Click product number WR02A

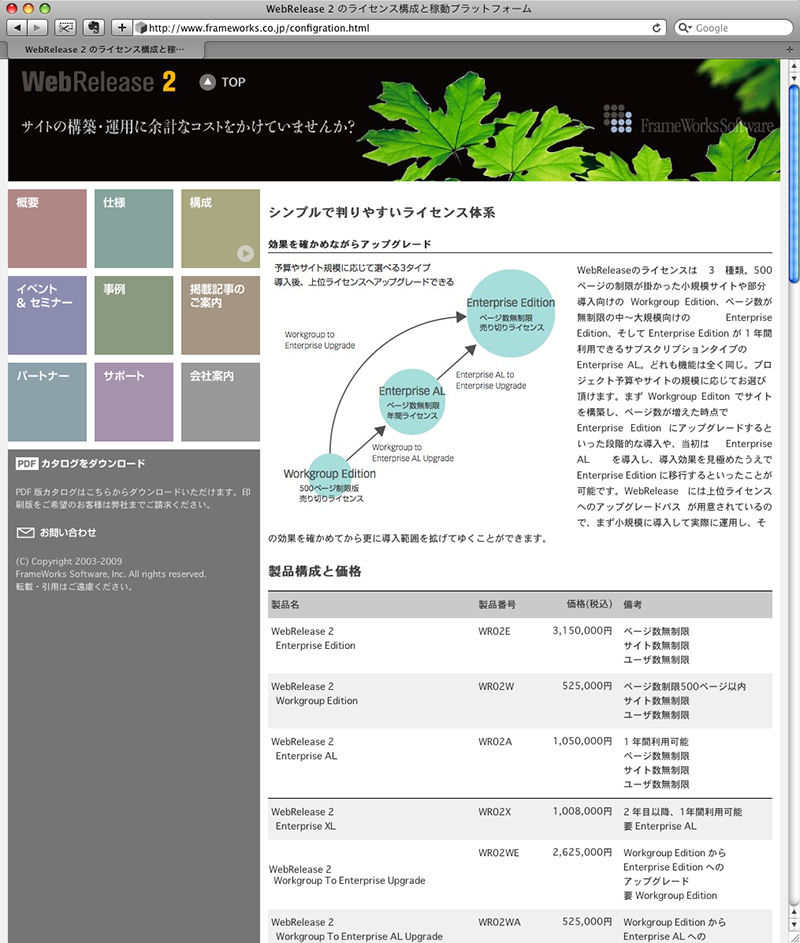(x=495, y=742)
